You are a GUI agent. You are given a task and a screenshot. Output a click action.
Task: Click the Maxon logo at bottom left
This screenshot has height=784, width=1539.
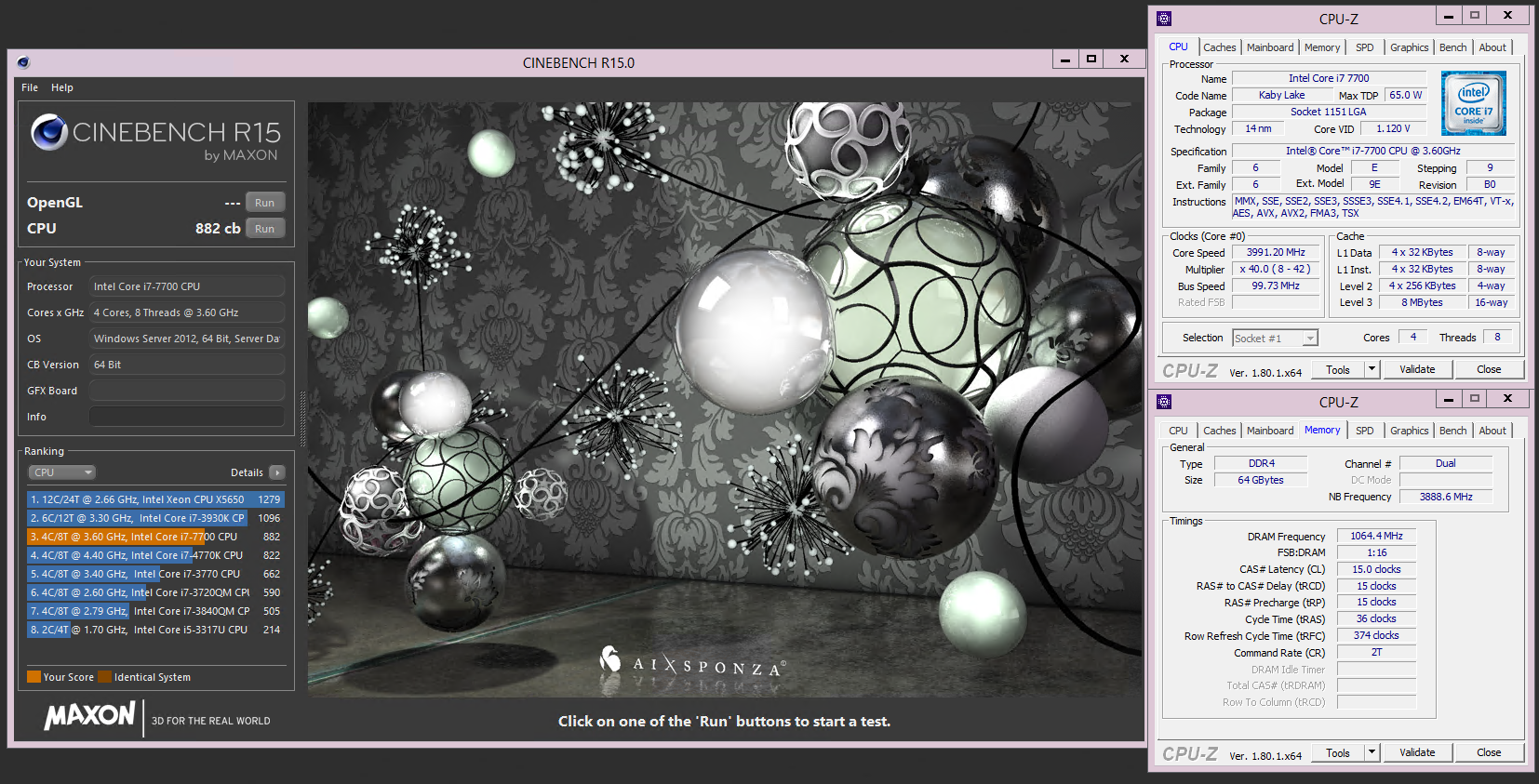(x=90, y=715)
